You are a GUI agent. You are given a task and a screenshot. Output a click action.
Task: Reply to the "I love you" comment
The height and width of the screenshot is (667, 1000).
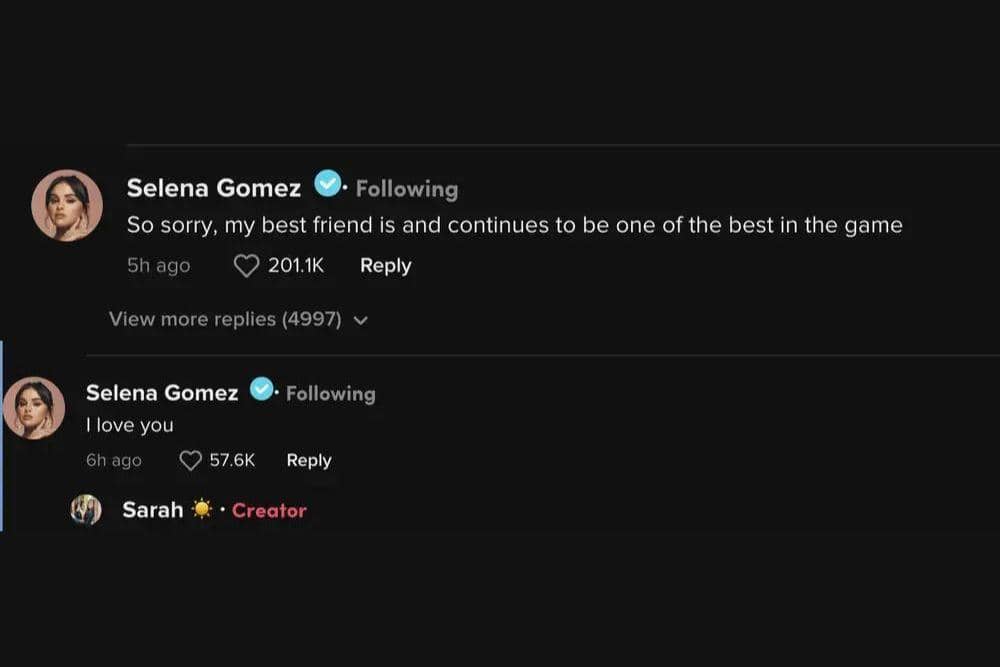click(x=308, y=461)
